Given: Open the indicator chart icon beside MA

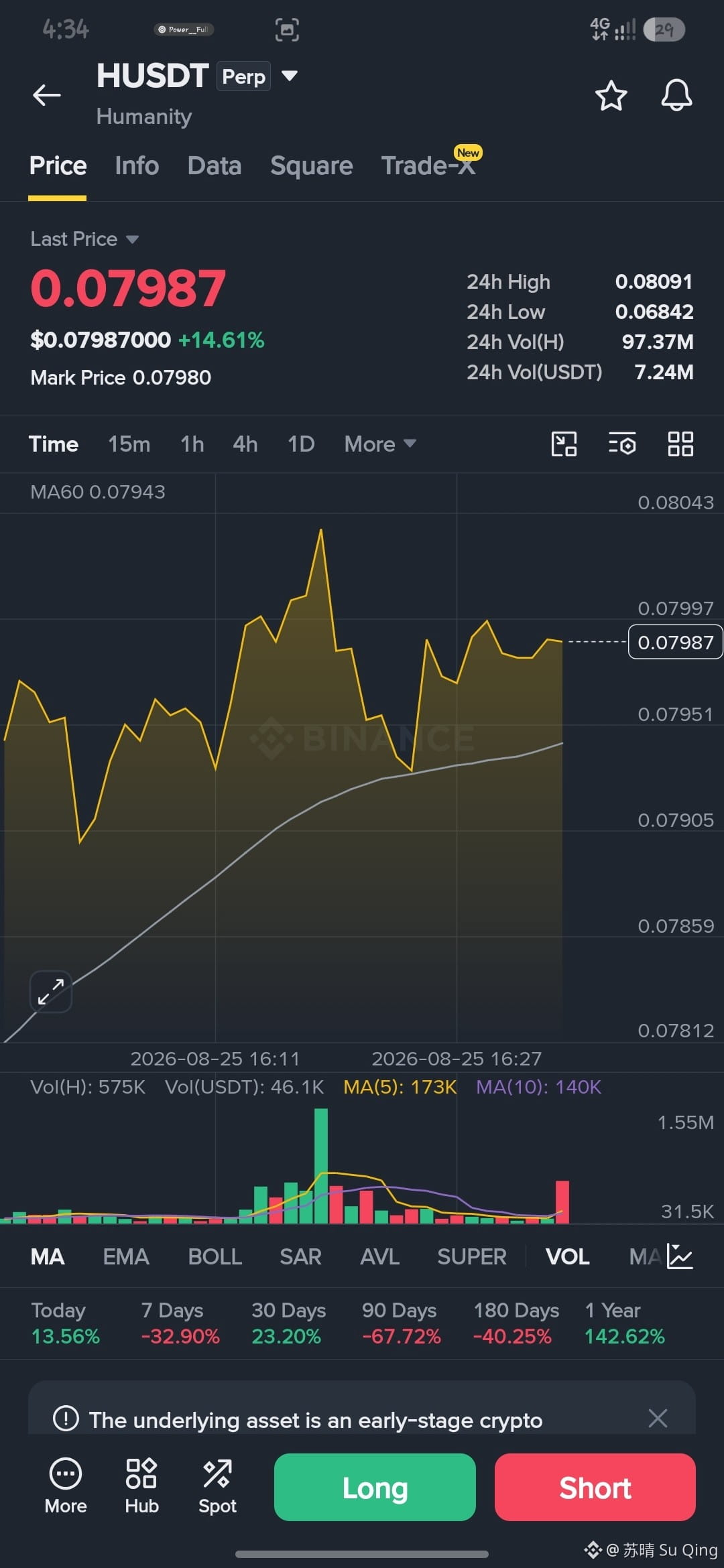Looking at the screenshot, I should tap(680, 1256).
